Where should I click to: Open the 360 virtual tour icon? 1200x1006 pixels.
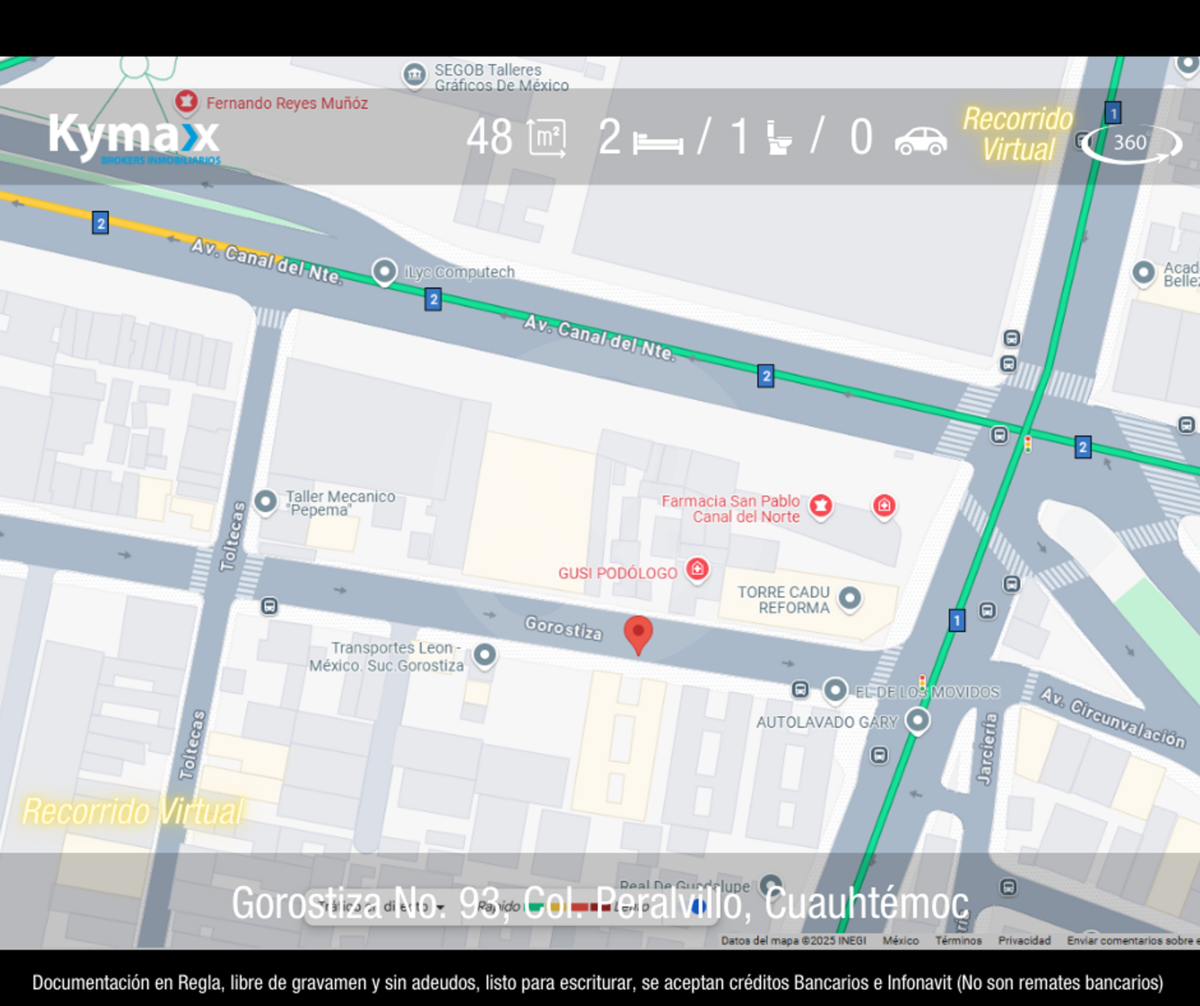(1131, 143)
